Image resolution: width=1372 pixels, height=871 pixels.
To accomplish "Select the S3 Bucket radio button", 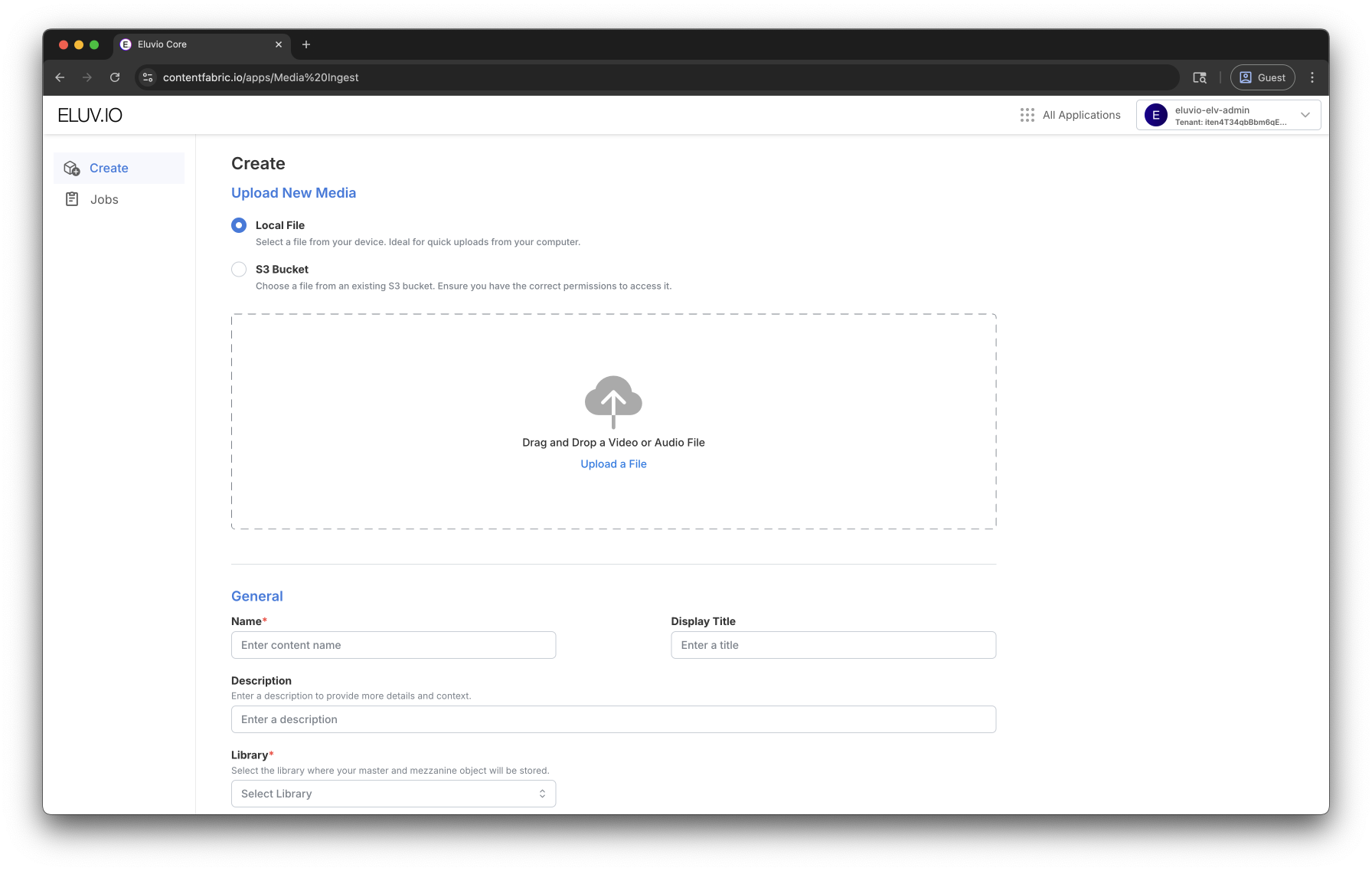I will point(239,270).
